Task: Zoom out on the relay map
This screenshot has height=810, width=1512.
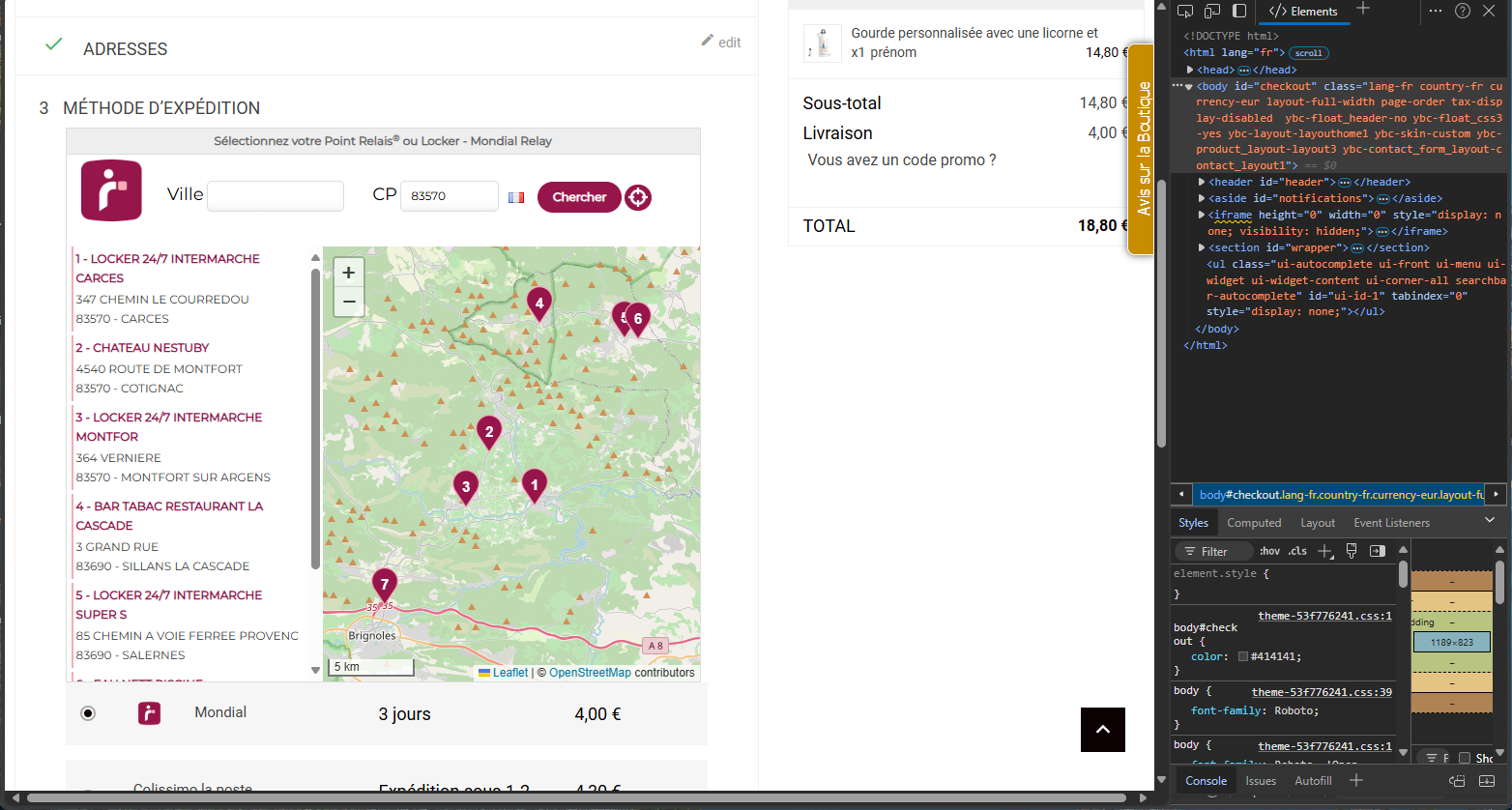Action: pos(349,302)
